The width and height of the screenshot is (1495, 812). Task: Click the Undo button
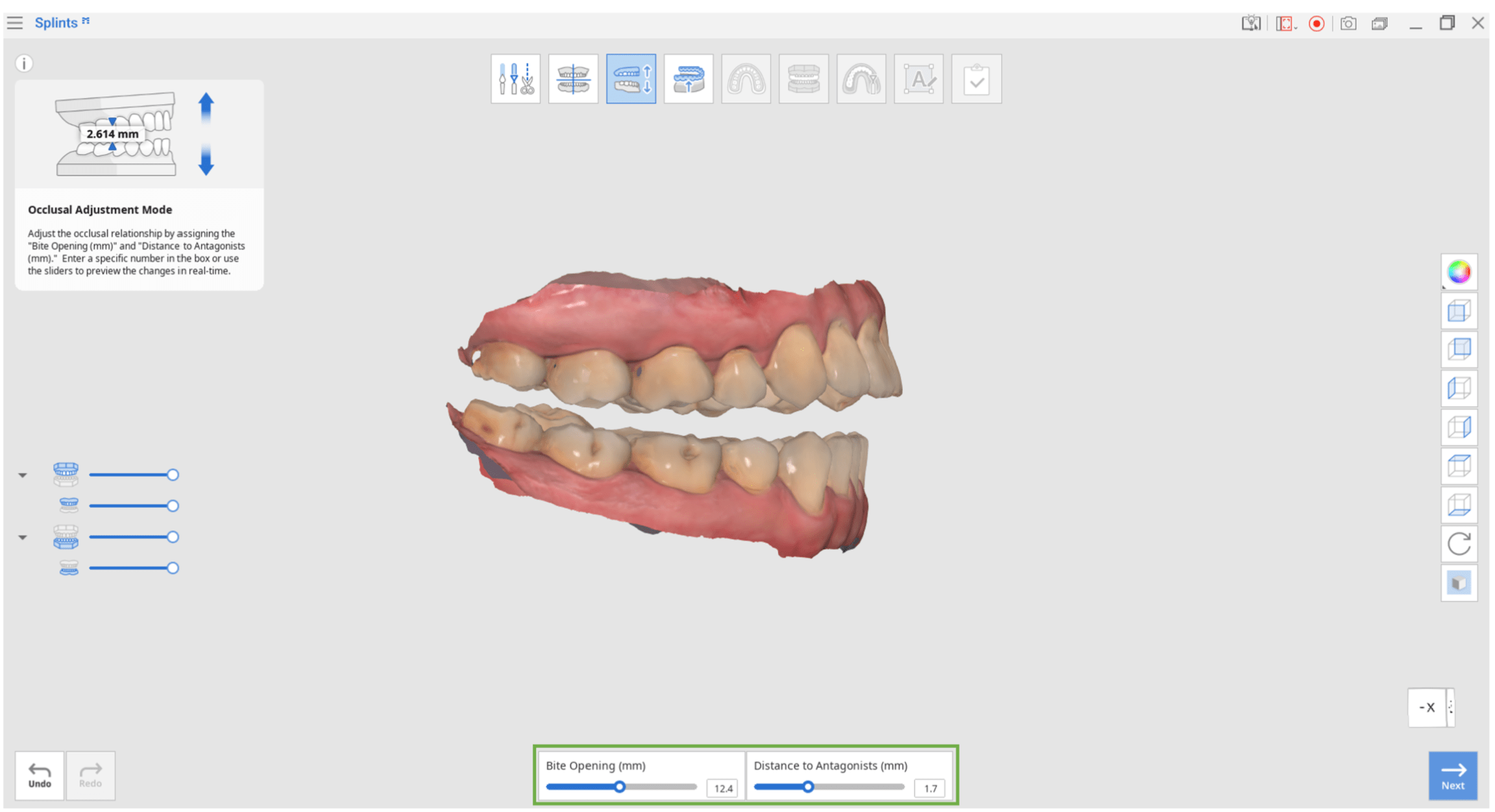(x=39, y=775)
